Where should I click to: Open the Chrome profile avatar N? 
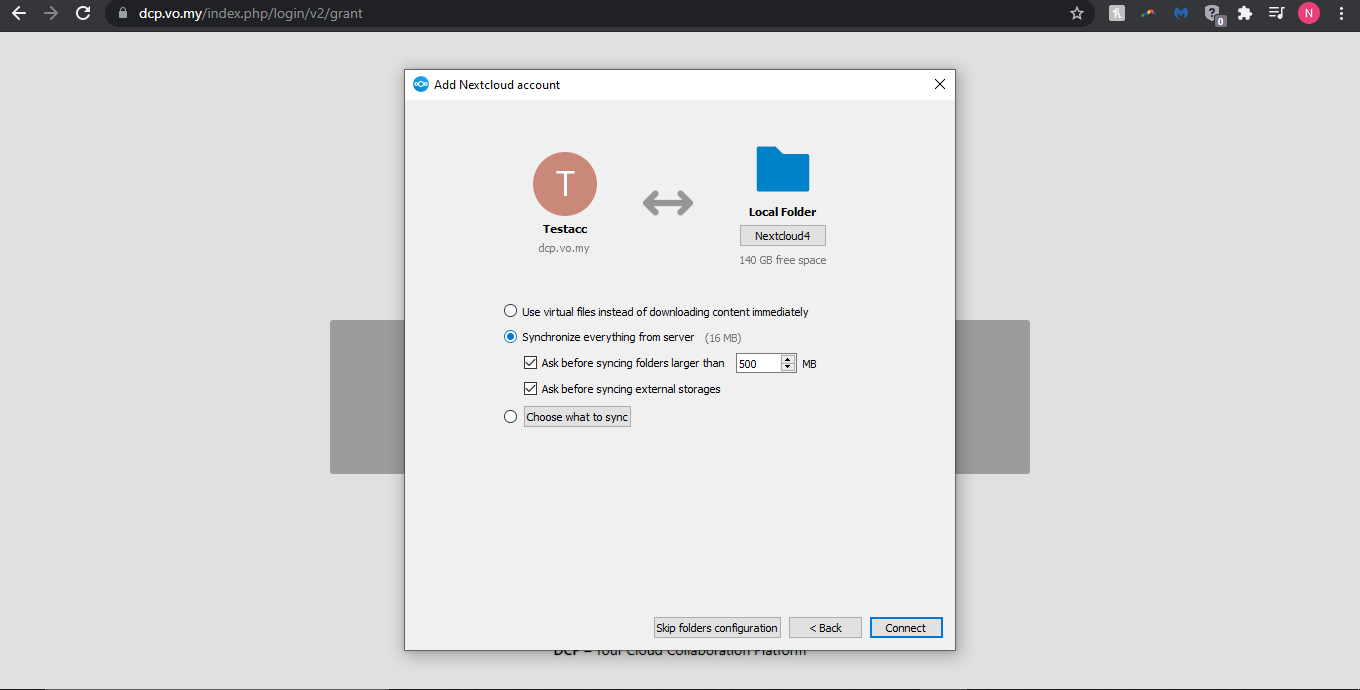tap(1308, 14)
